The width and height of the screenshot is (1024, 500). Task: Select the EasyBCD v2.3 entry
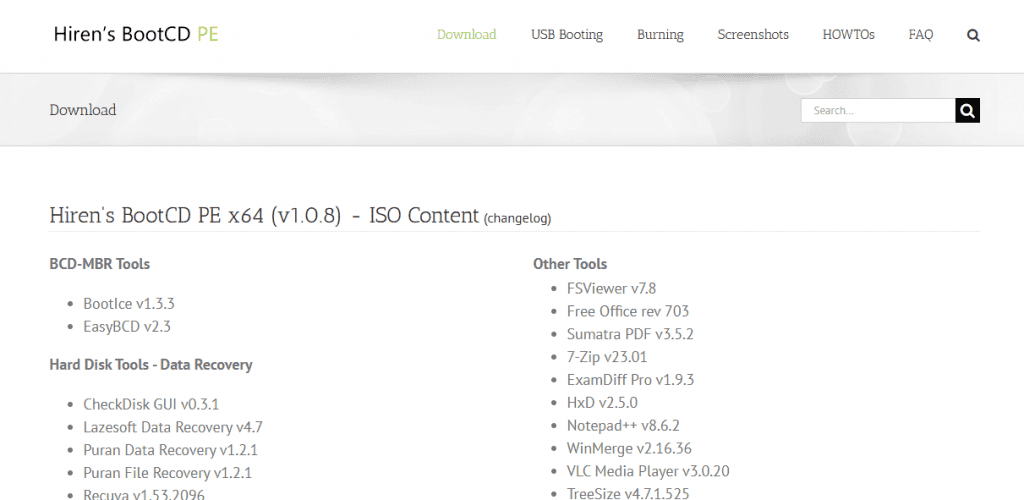[128, 326]
